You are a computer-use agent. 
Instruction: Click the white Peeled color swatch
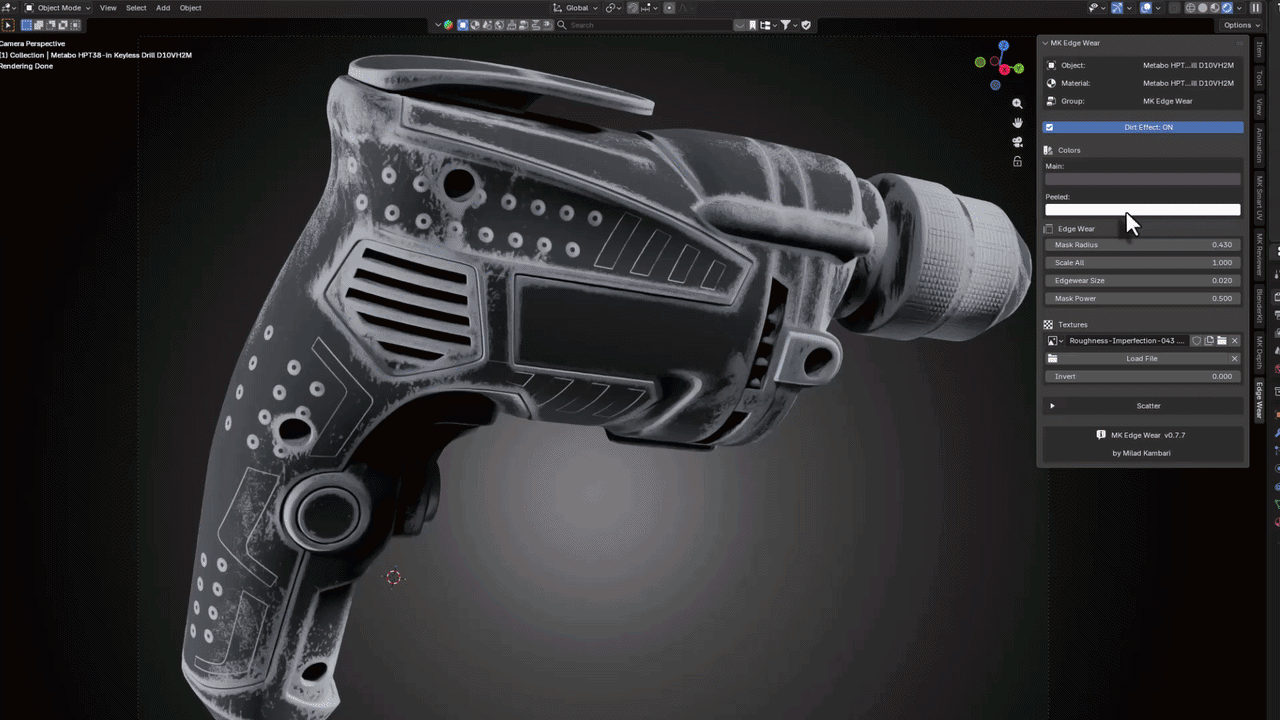tap(1142, 210)
